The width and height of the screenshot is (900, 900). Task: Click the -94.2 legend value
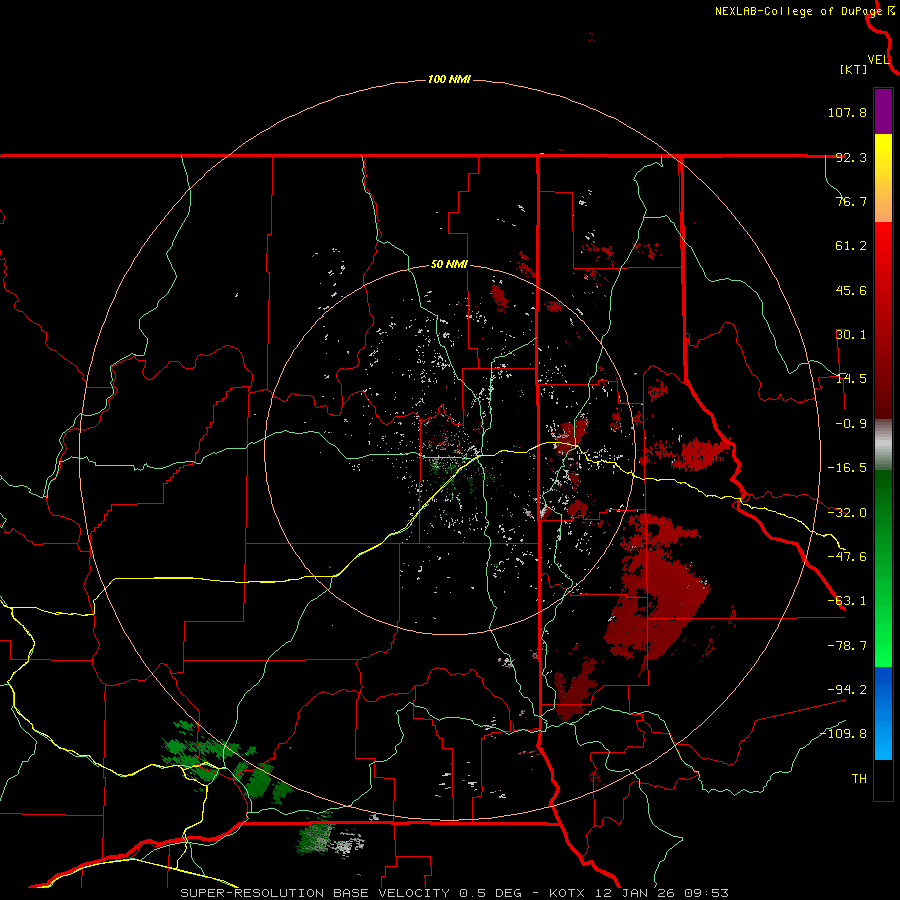tap(847, 689)
